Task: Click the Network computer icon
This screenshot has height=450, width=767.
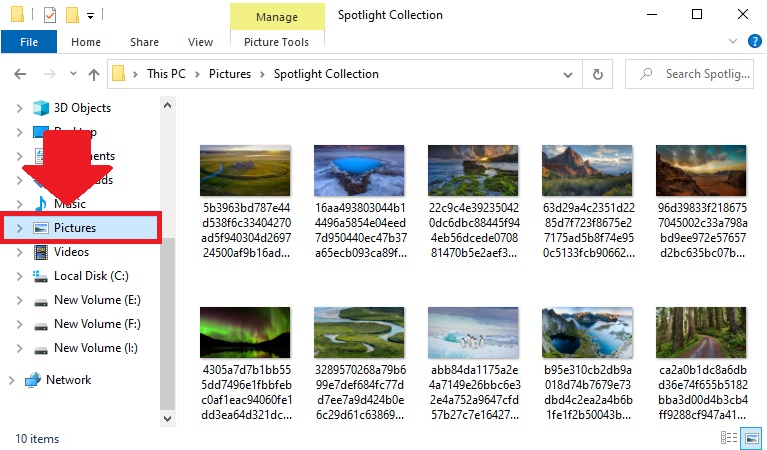Action: tap(33, 380)
